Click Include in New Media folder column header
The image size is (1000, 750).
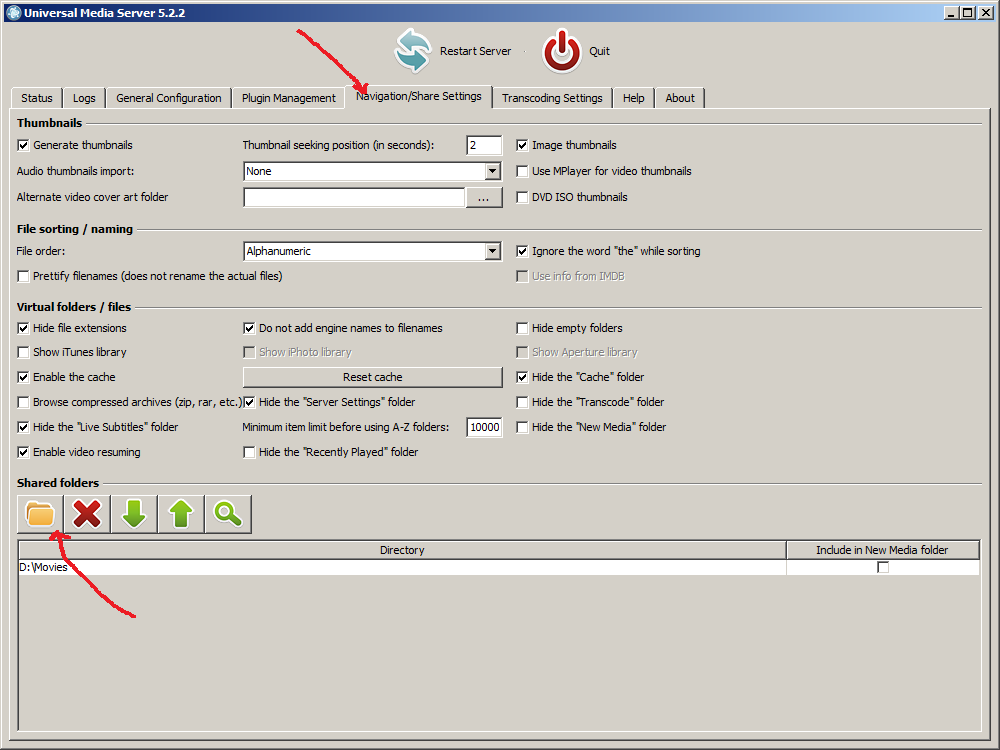[x=883, y=550]
